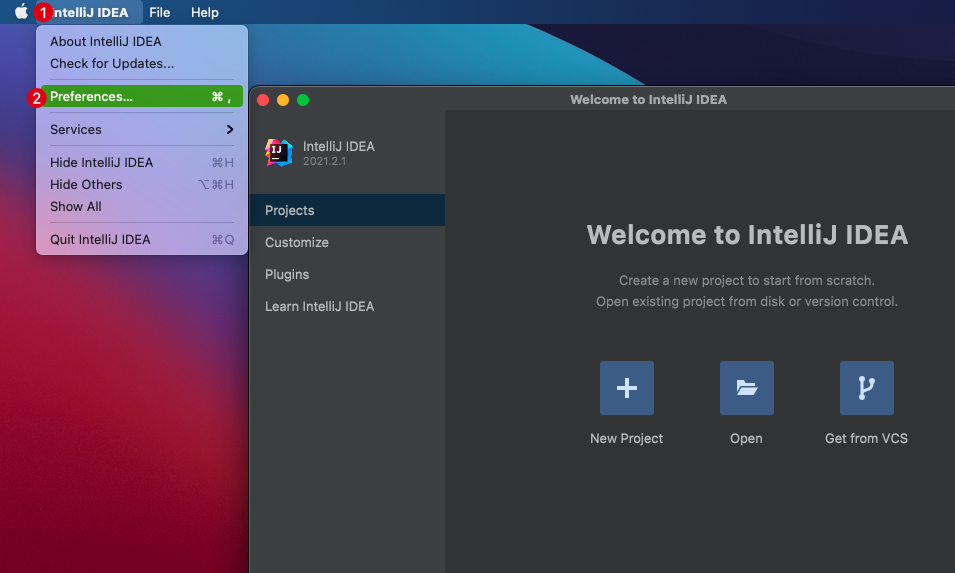Switch to the Customize tab in sidebar
Viewport: 955px width, 573px height.
point(297,243)
